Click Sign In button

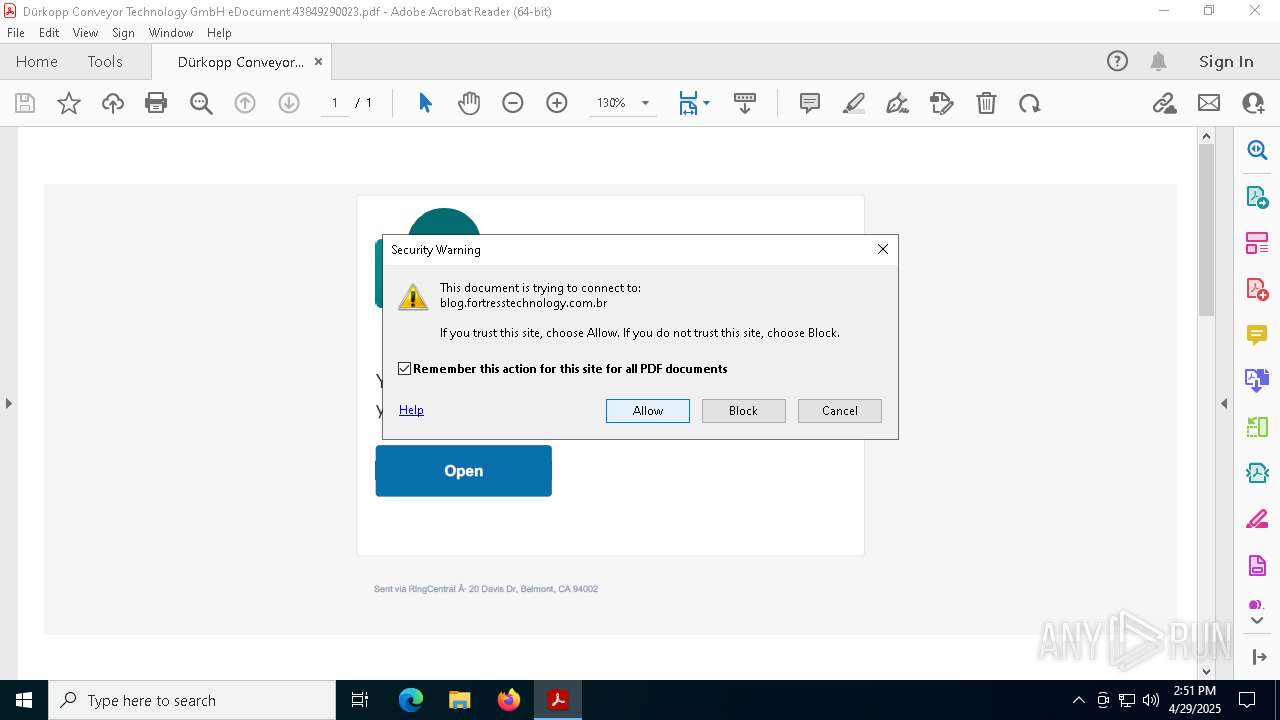click(1226, 61)
